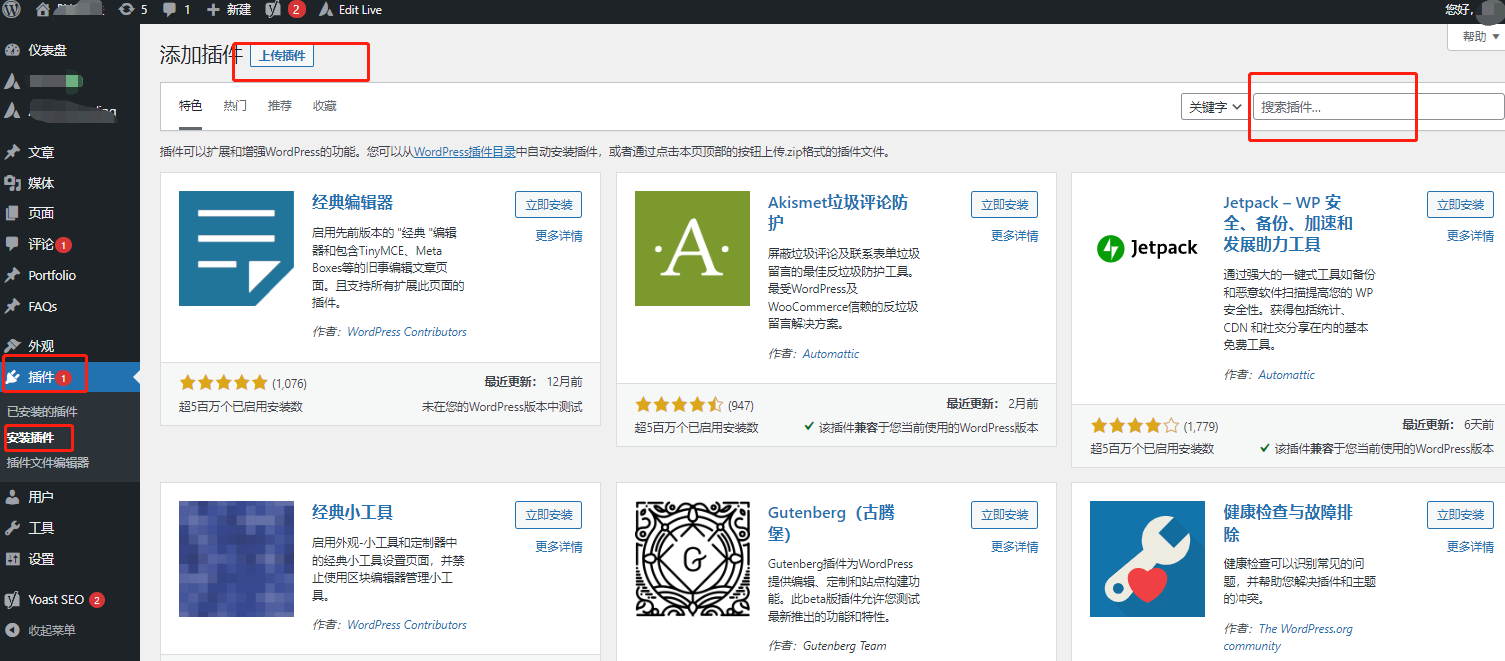Open 设置 settings icon in sidebar
Screen dimensions: 1505x661
(13, 559)
